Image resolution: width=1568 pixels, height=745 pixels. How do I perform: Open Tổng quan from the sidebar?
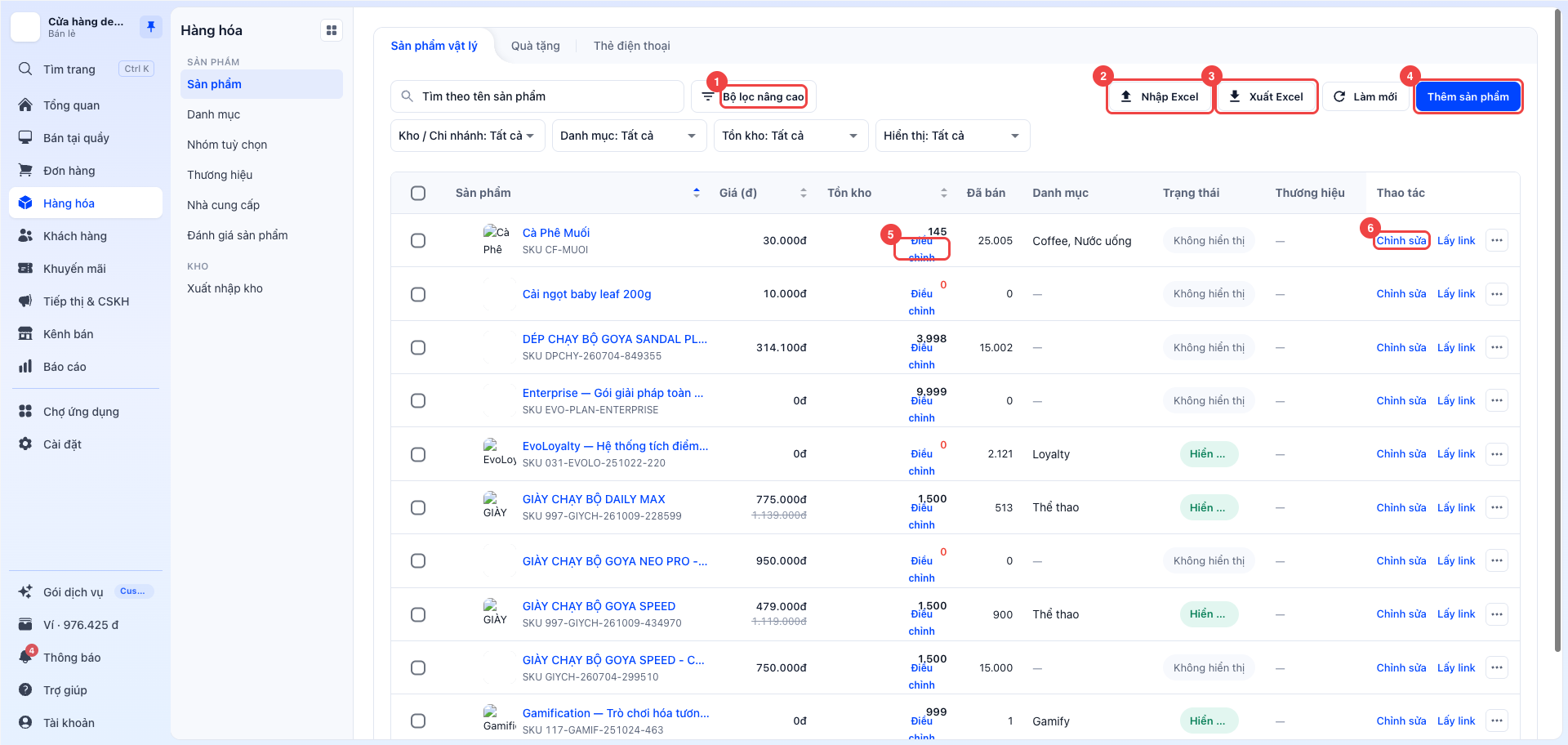[86, 105]
